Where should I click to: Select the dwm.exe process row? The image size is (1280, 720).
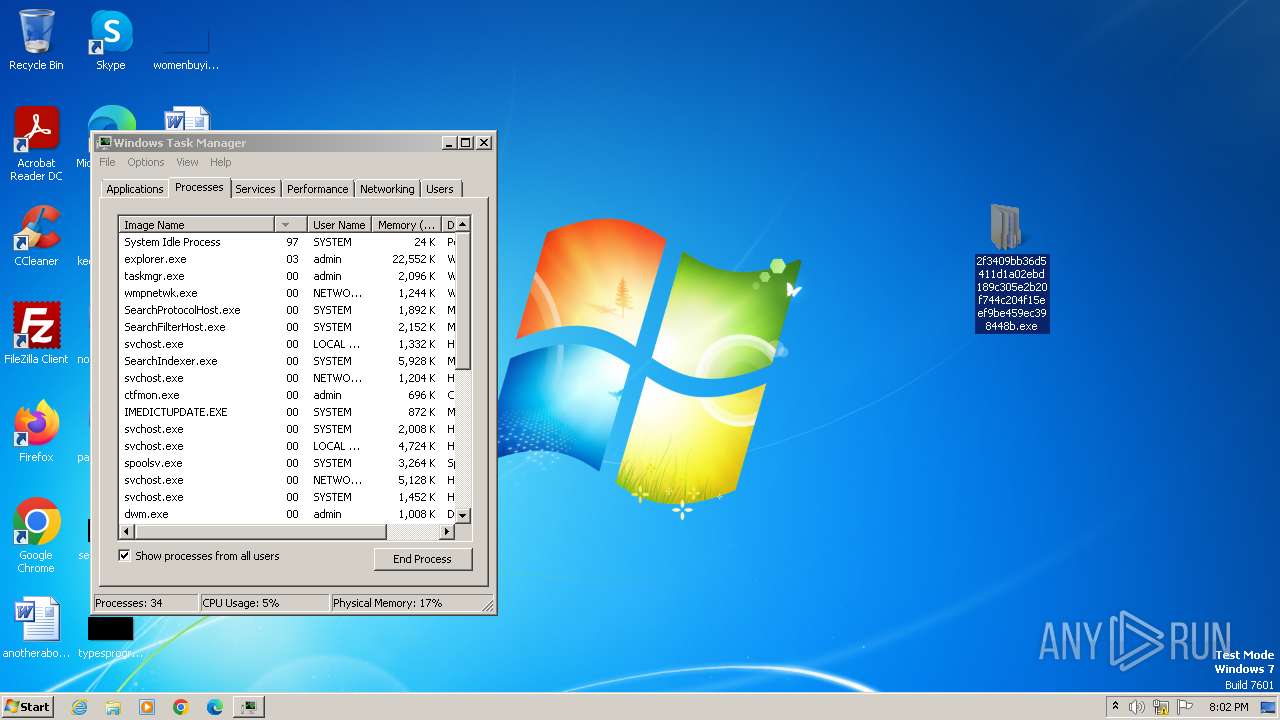[287, 514]
